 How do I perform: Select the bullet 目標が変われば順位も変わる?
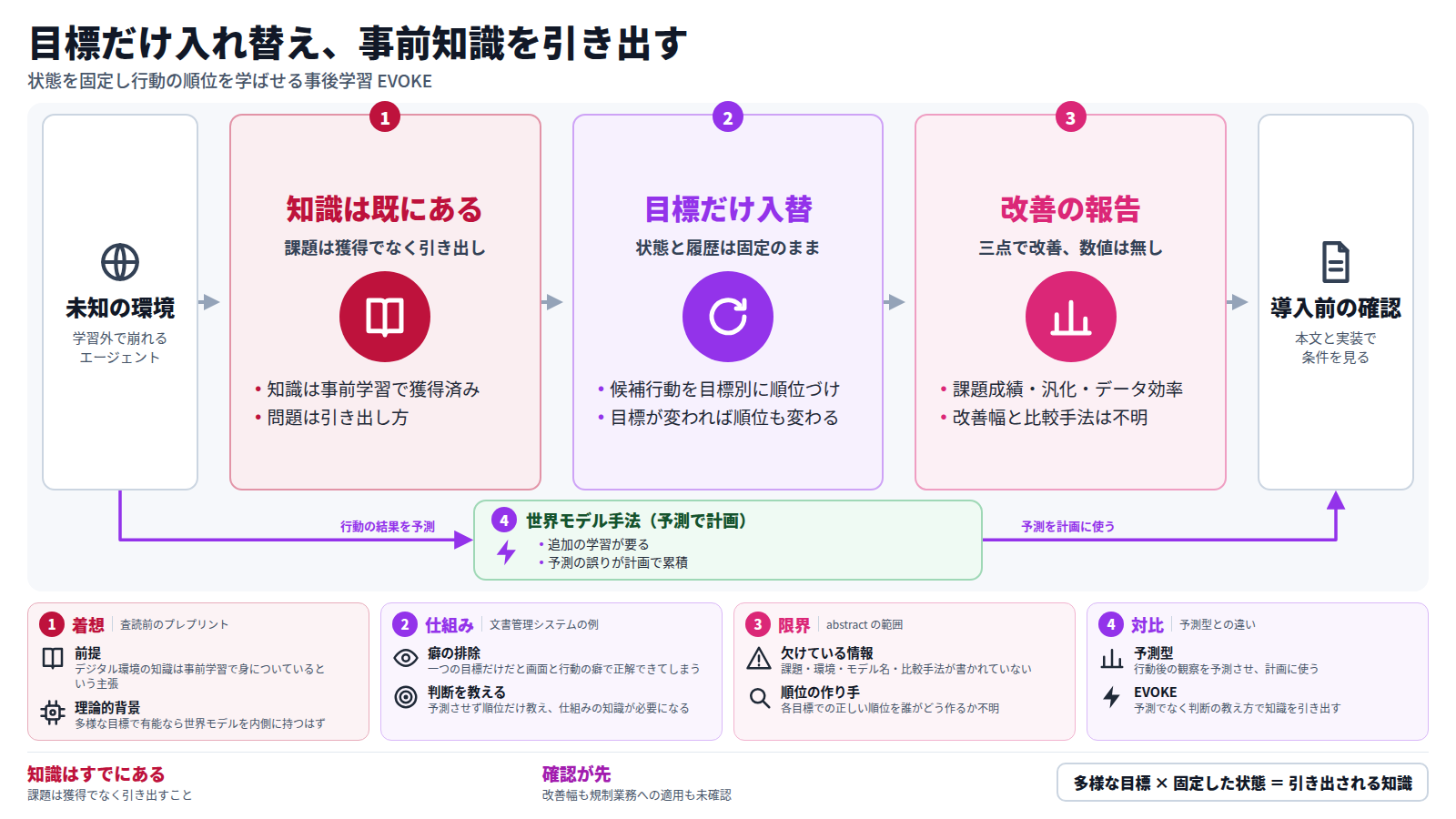[724, 418]
